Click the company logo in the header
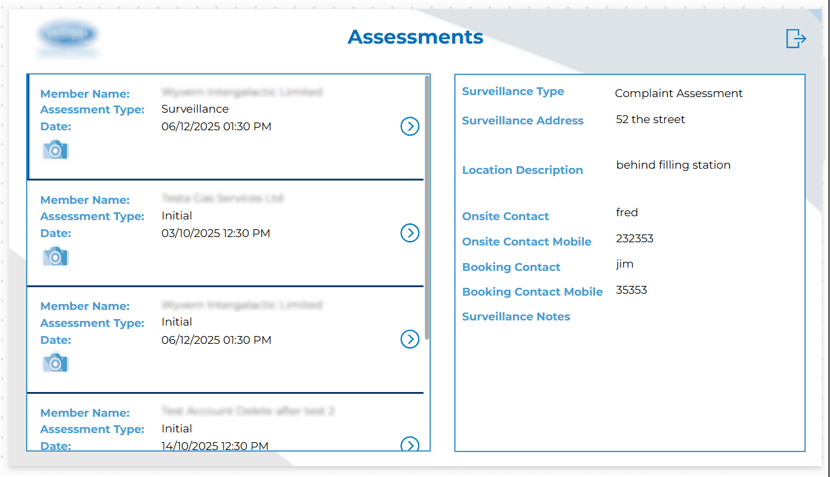 pyautogui.click(x=68, y=37)
